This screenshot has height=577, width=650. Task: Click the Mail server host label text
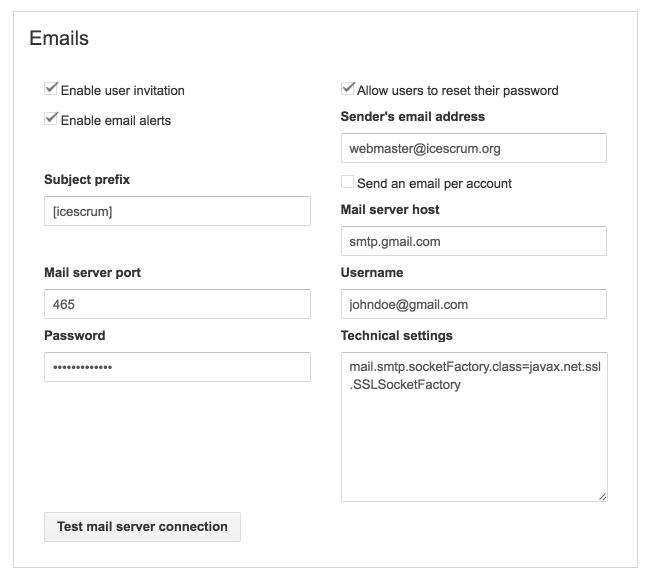(x=390, y=209)
